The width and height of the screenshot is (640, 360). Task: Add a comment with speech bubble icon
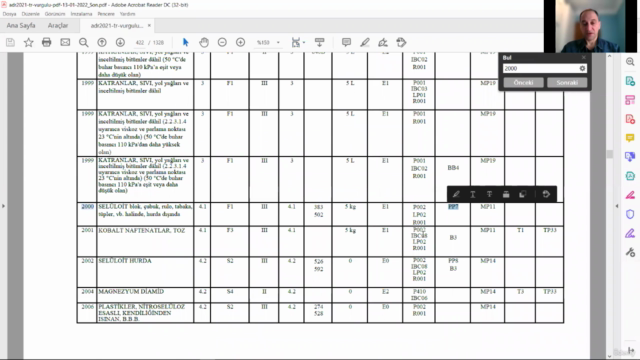[x=347, y=42]
